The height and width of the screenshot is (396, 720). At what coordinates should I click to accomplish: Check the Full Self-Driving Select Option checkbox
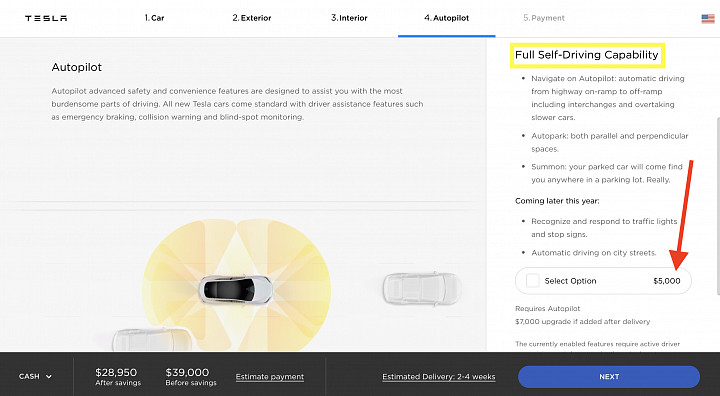pyautogui.click(x=533, y=281)
